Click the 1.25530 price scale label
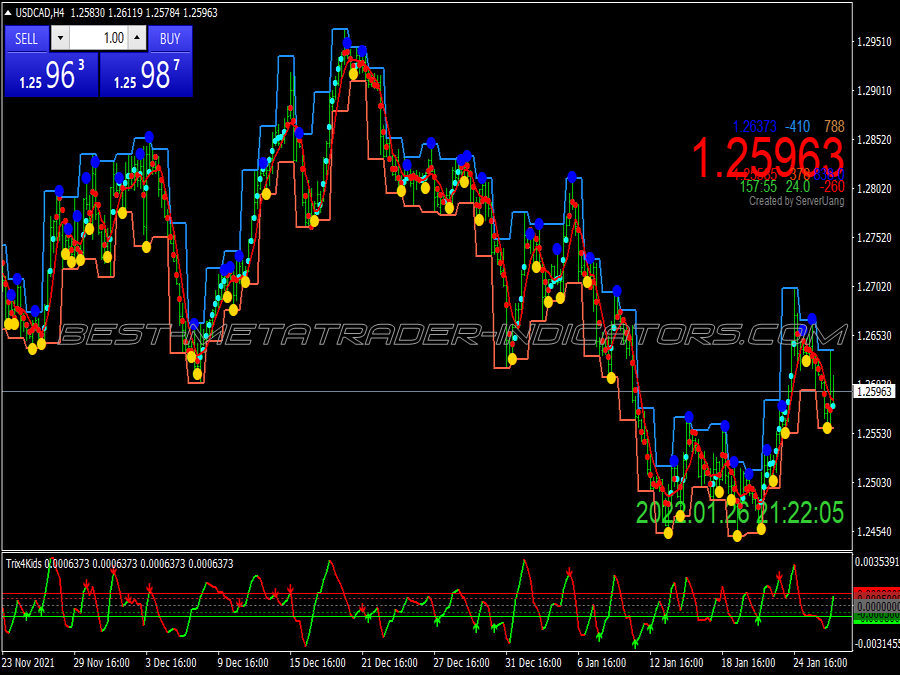Screen dimensions: 900x675 coord(874,433)
